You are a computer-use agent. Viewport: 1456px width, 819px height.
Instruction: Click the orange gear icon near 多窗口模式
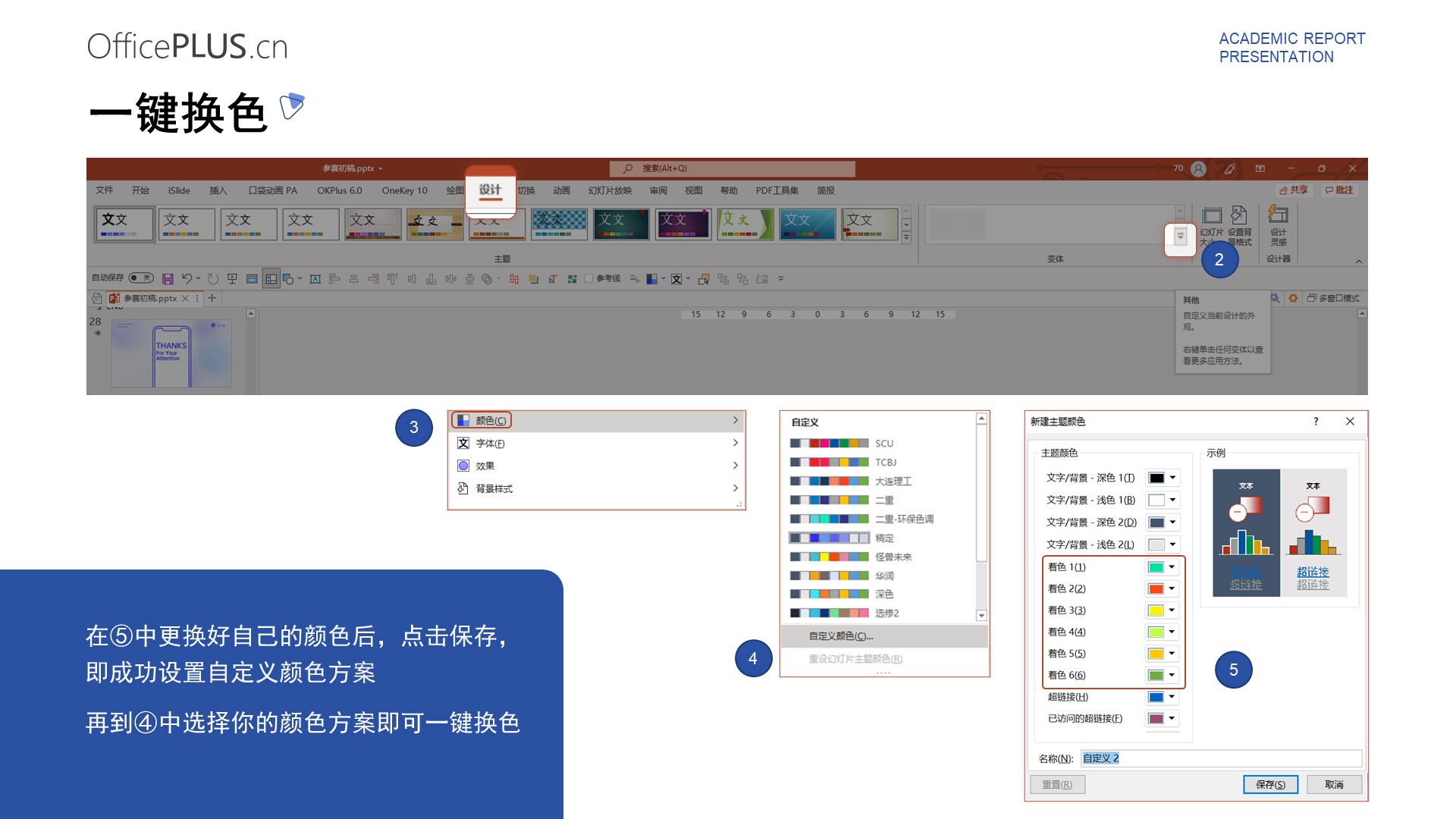[x=1293, y=298]
